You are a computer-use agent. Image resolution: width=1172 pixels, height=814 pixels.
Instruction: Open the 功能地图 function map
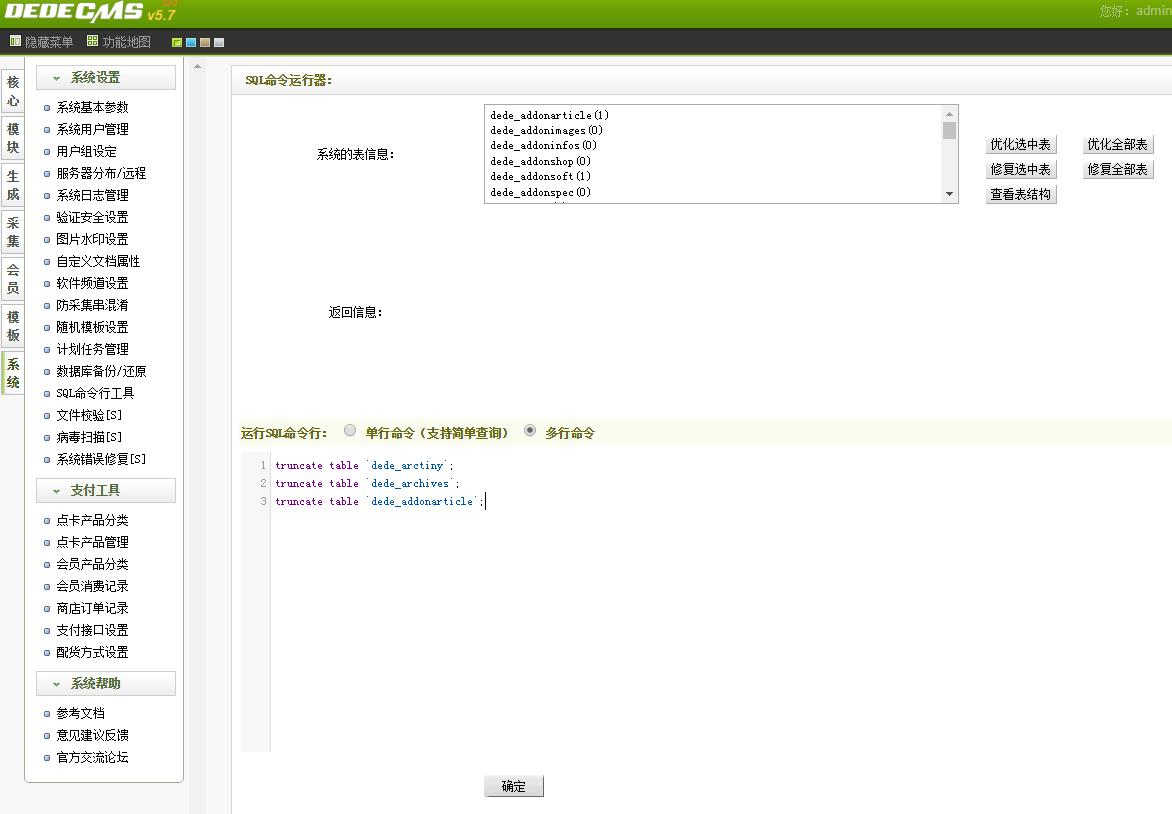point(119,42)
